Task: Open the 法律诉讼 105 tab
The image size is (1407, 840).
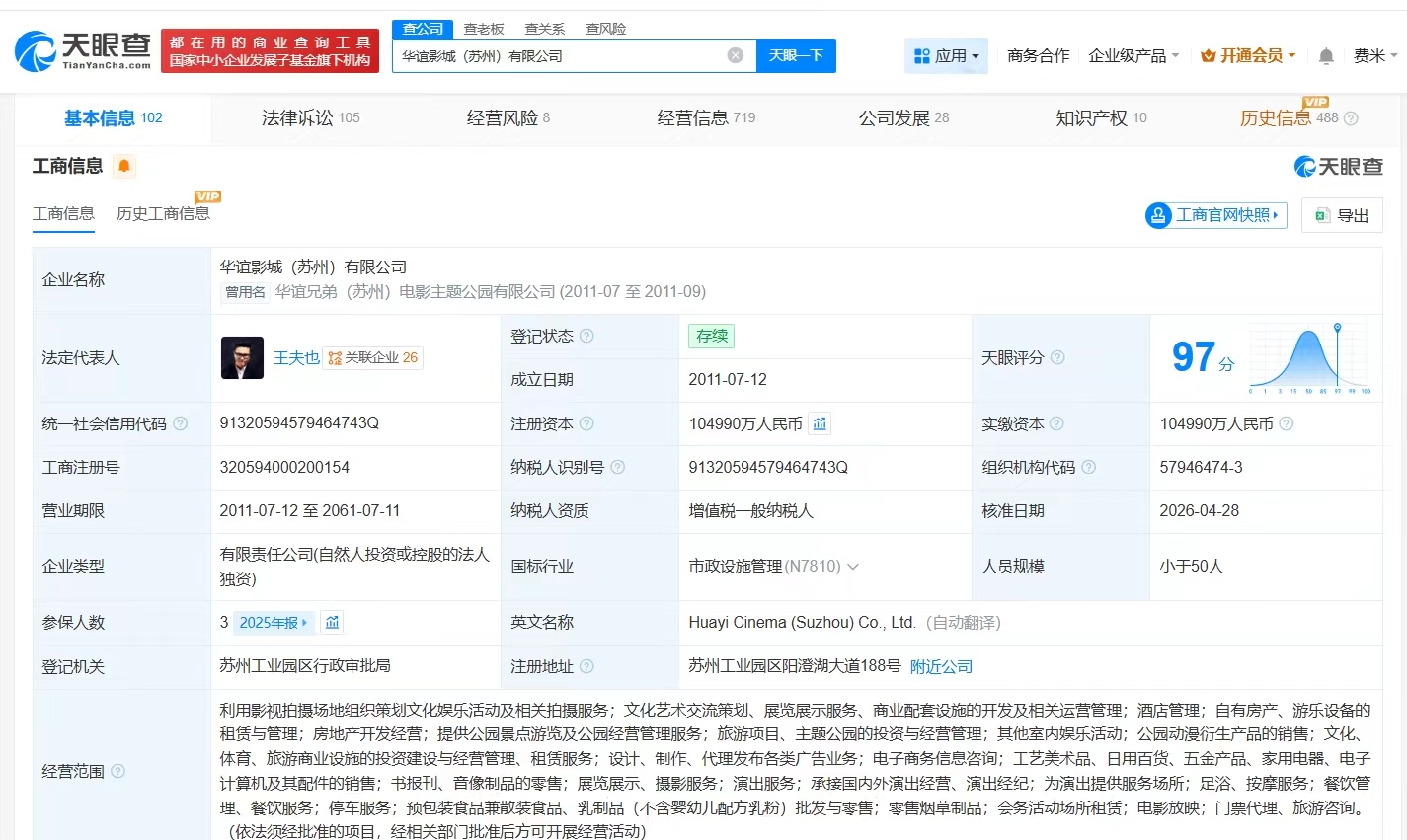Action: pyautogui.click(x=311, y=118)
